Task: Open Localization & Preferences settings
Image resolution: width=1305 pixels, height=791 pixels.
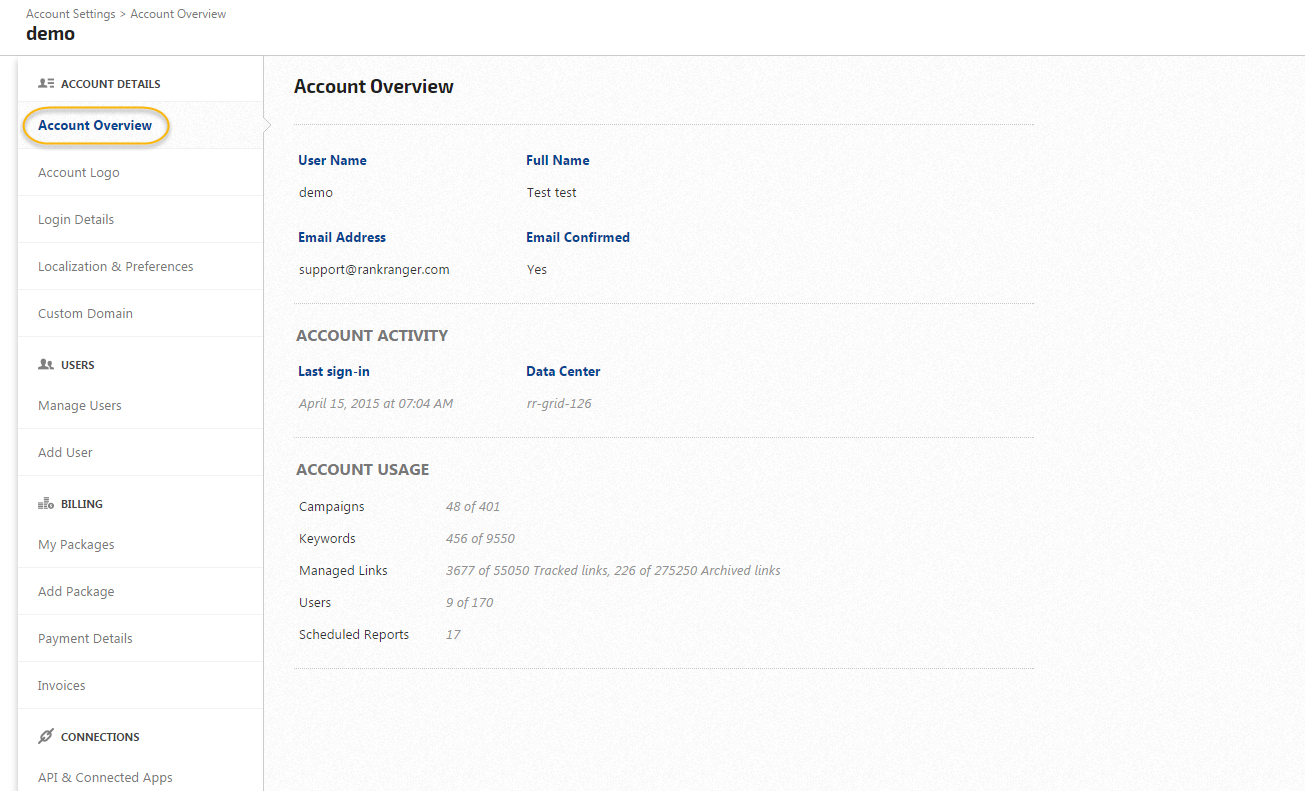Action: pos(116,267)
